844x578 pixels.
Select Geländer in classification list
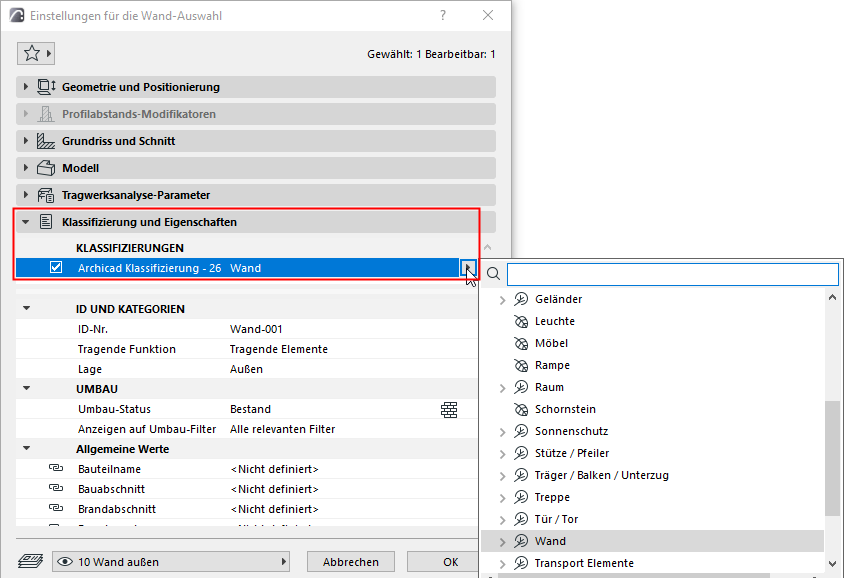pyautogui.click(x=558, y=299)
